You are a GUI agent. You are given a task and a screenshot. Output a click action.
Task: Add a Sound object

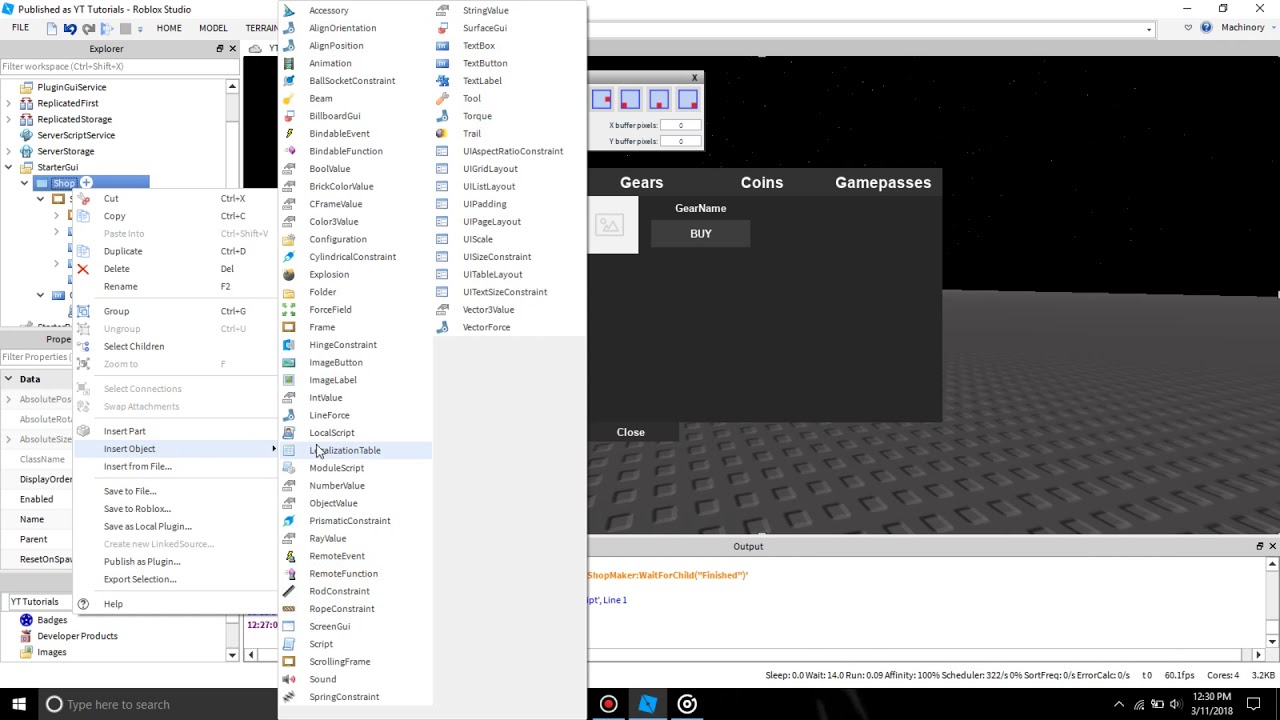[355, 679]
